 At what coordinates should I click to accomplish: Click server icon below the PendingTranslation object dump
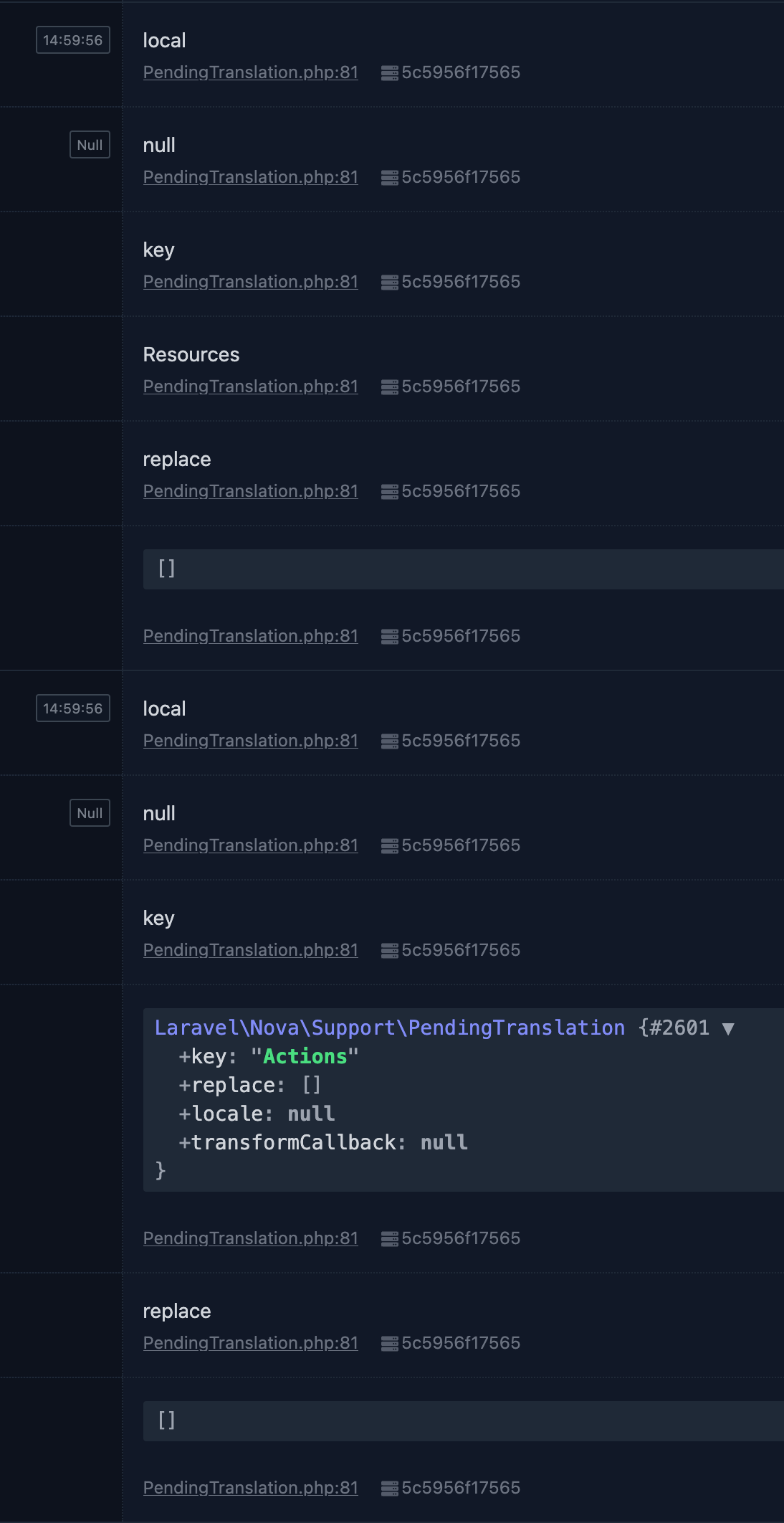click(389, 1239)
